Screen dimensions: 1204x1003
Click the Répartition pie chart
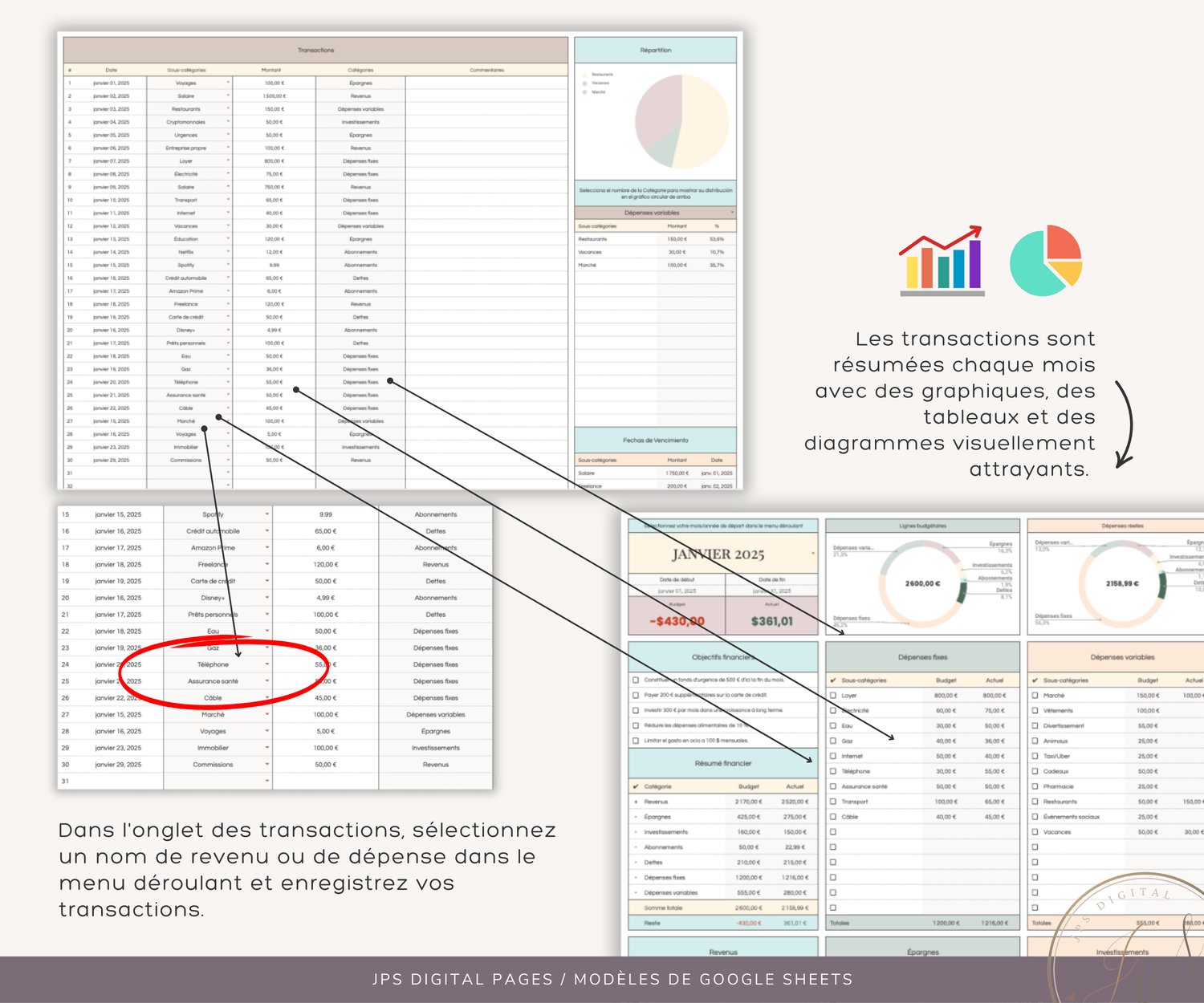coord(682,122)
